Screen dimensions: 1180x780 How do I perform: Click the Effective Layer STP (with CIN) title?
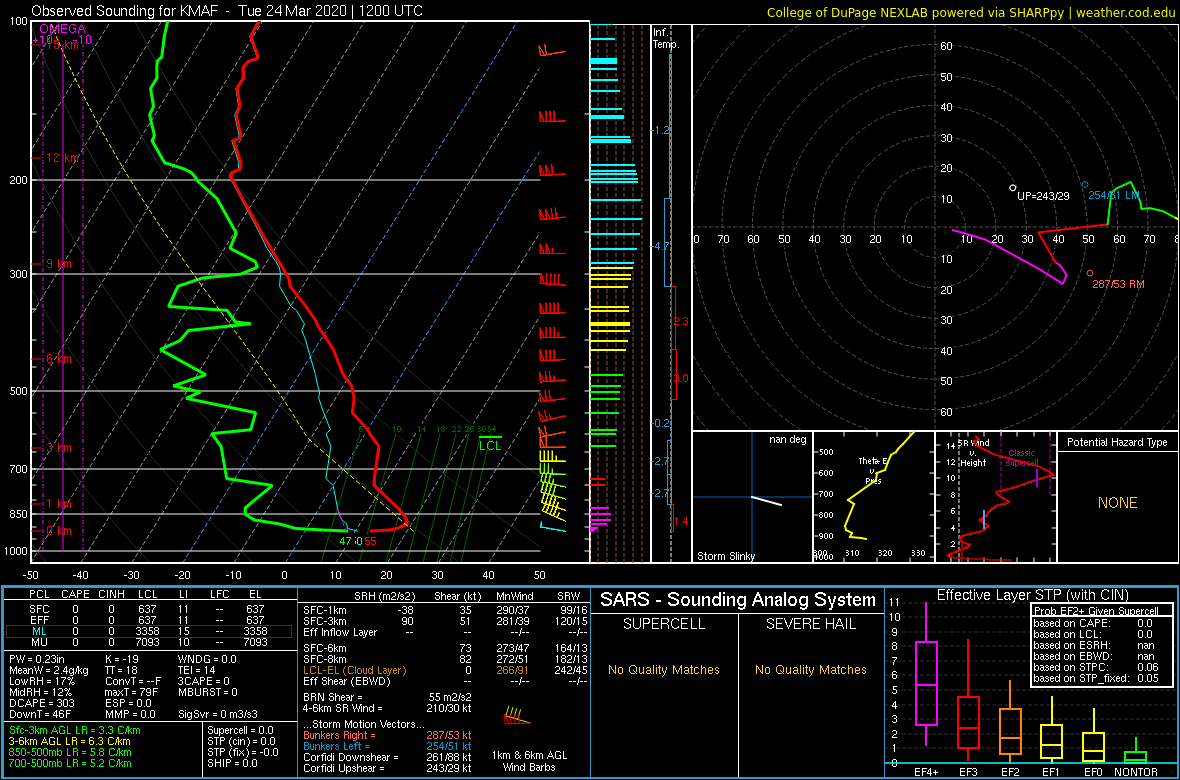point(1032,595)
